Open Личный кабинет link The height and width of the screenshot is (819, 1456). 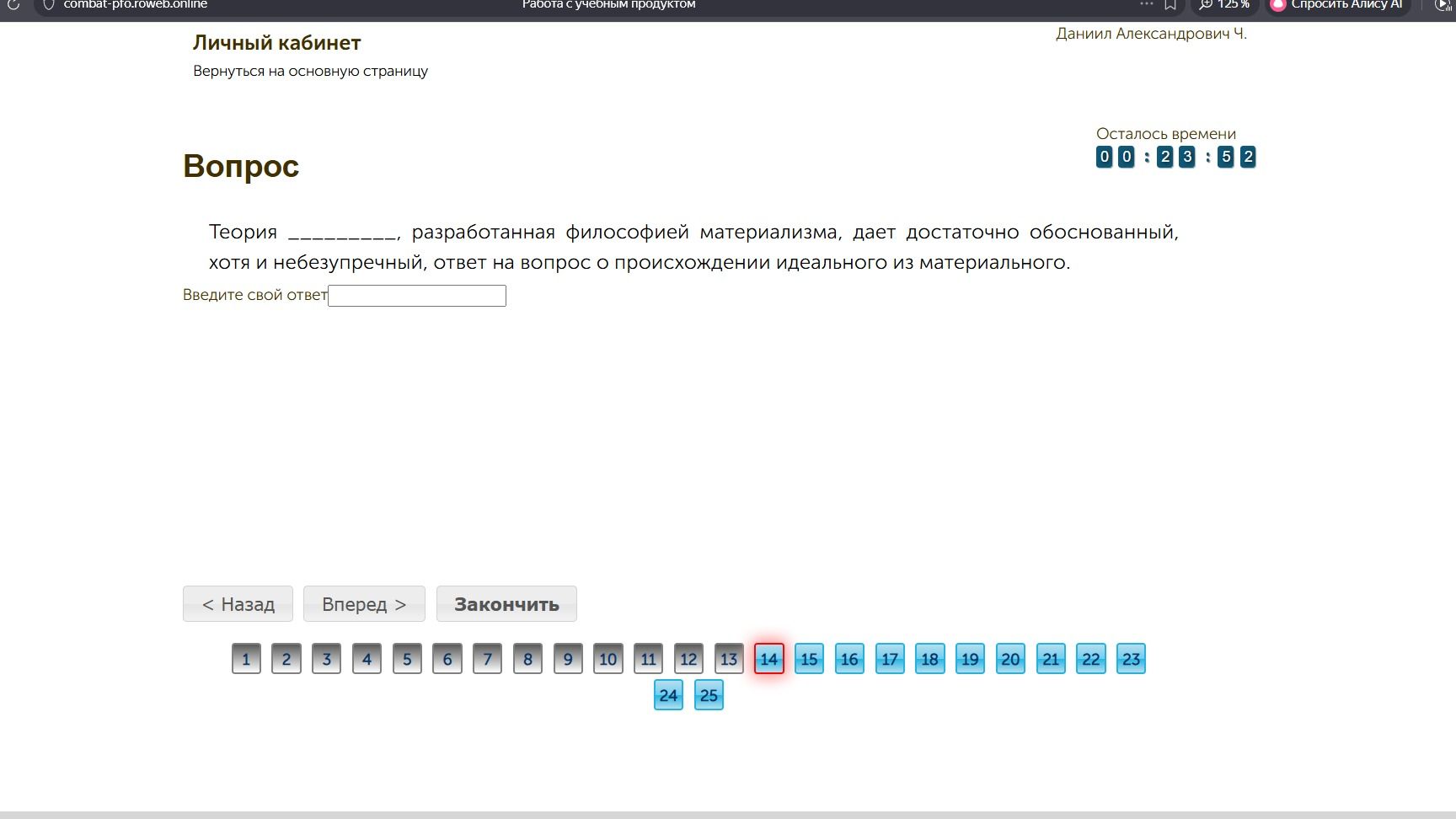pos(276,43)
